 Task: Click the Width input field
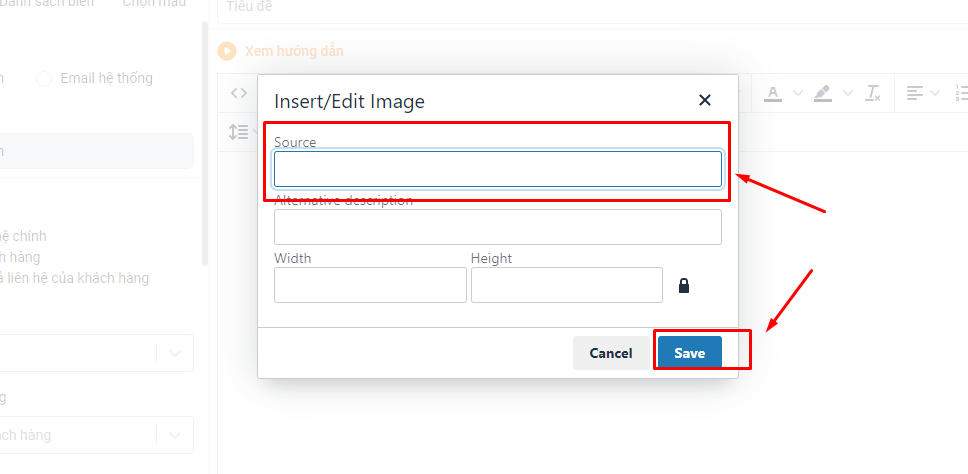coord(370,285)
